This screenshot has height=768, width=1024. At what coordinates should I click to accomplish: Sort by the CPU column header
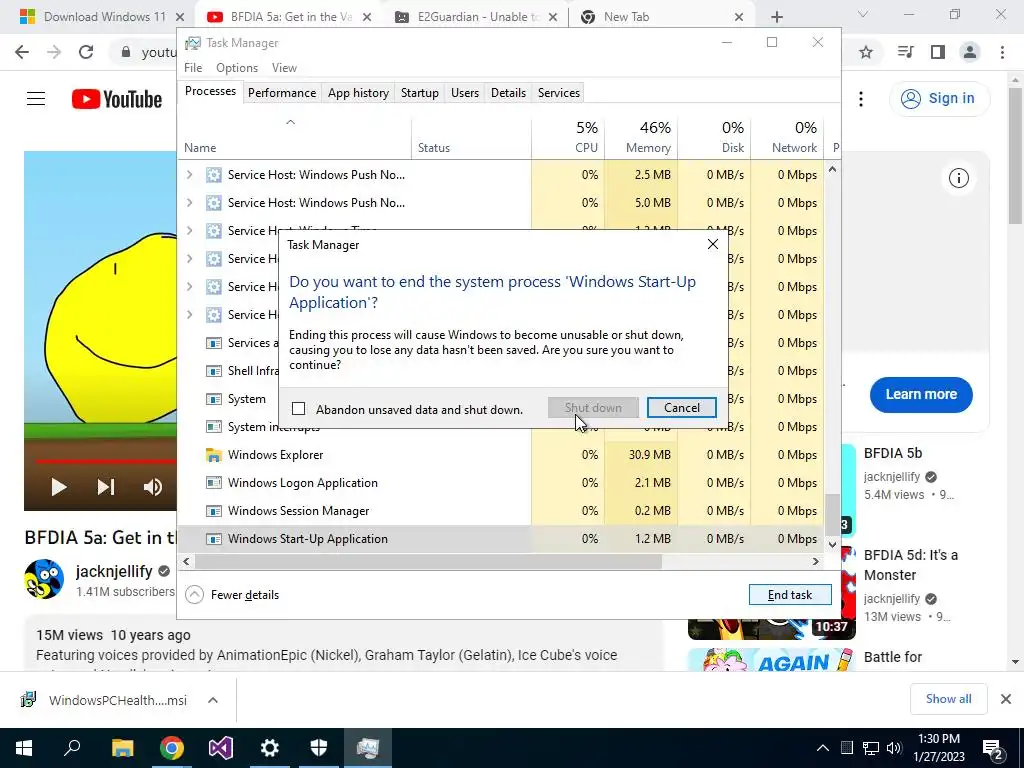coord(568,138)
